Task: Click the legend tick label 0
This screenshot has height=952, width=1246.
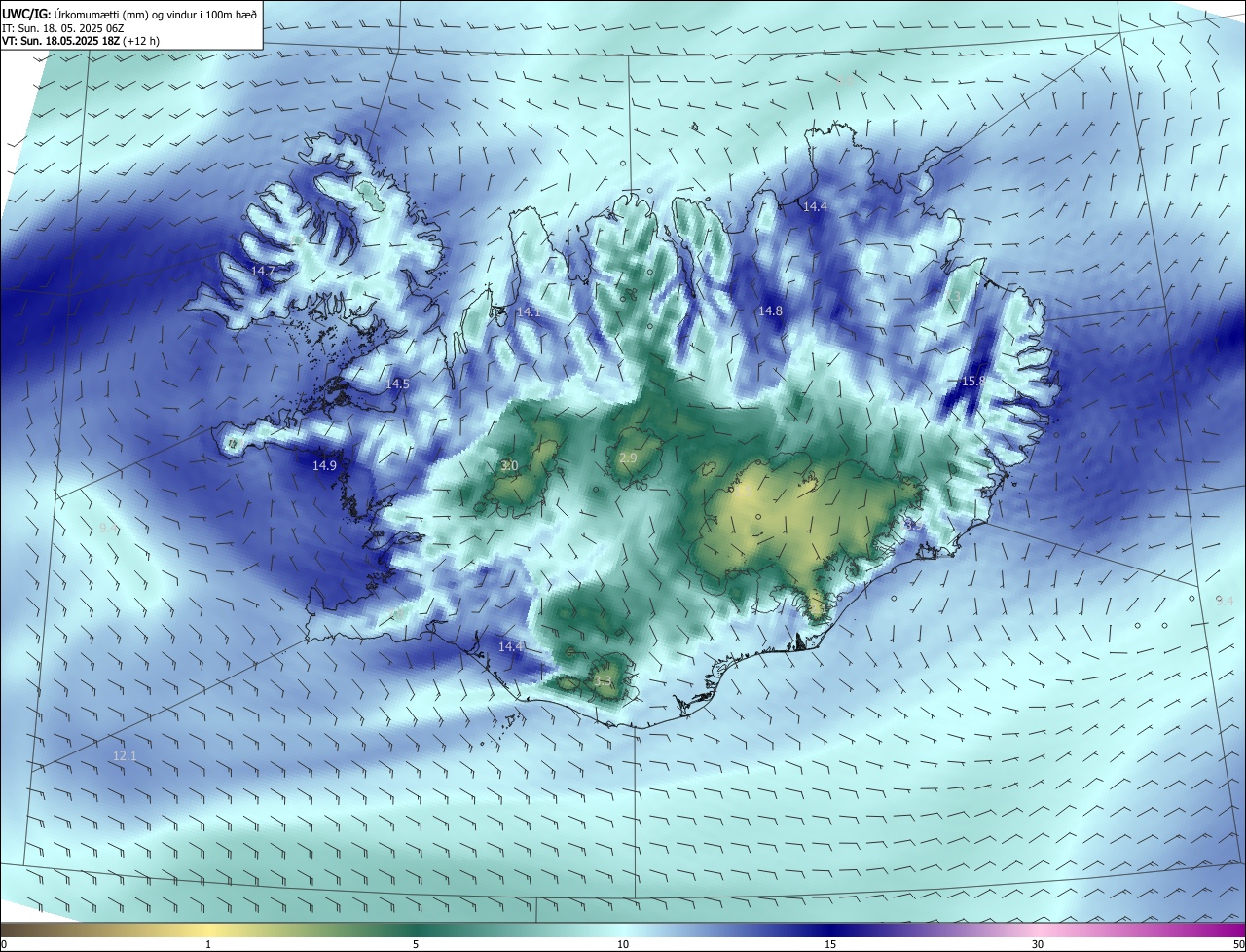Action: pos(4,944)
